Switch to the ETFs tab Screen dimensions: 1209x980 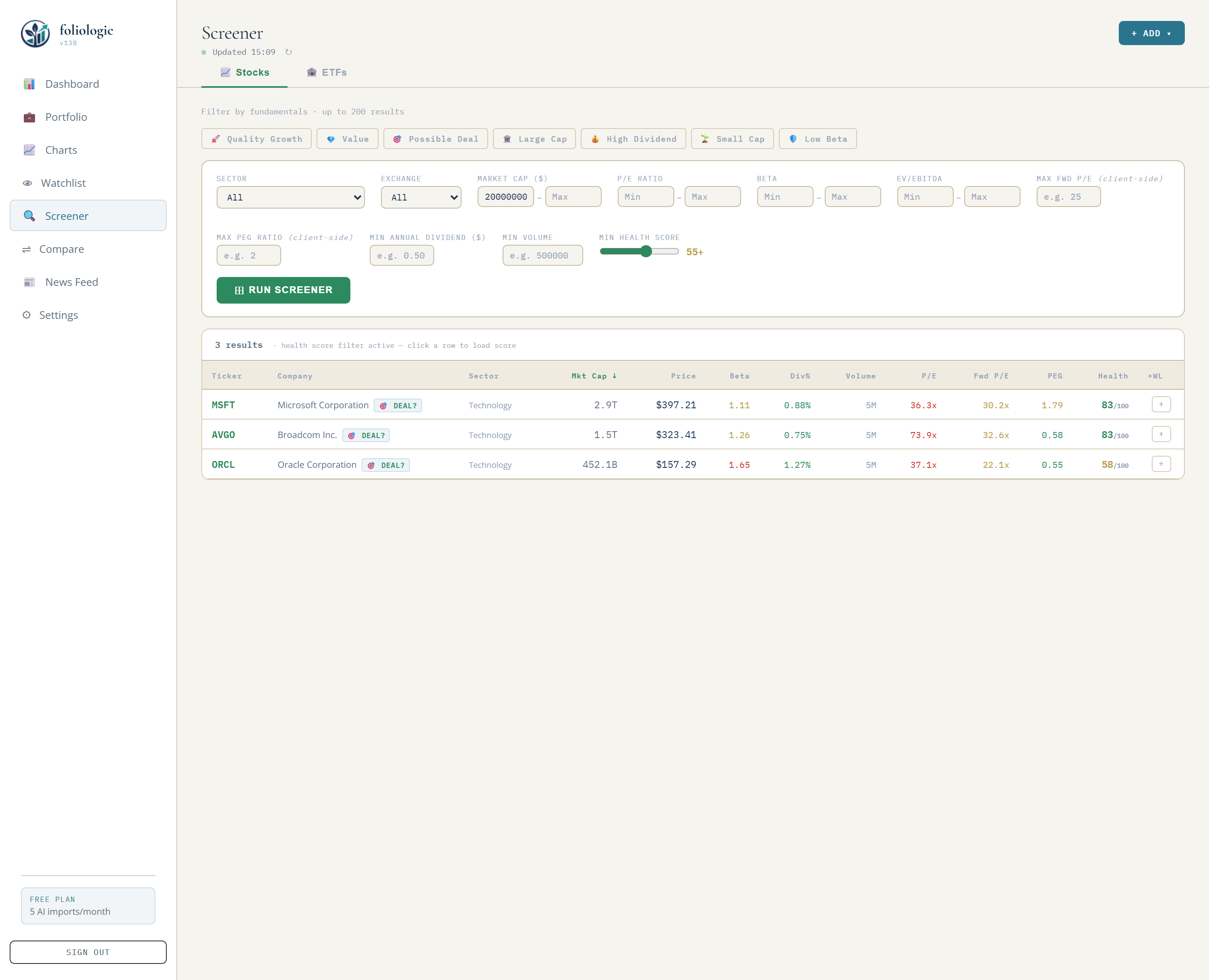(326, 72)
